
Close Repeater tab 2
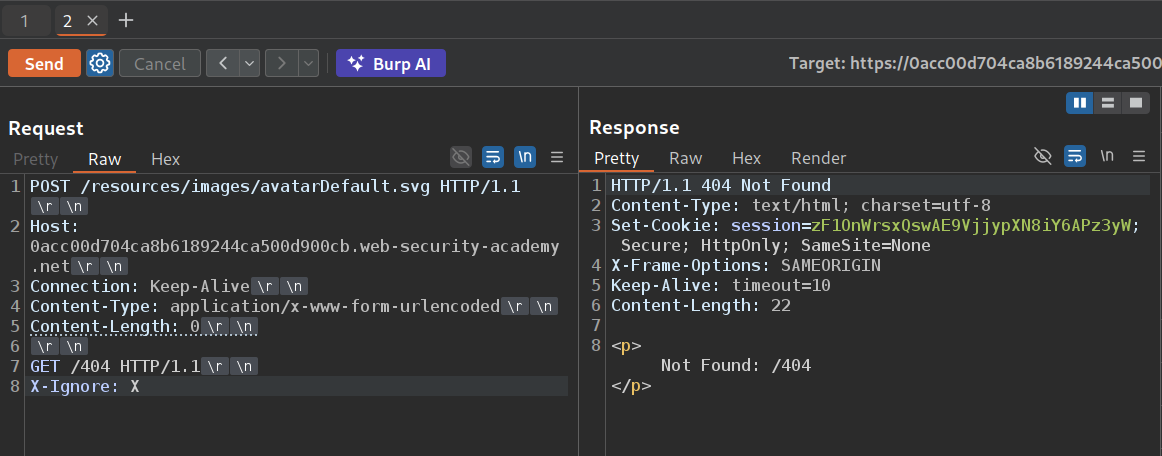click(x=92, y=20)
